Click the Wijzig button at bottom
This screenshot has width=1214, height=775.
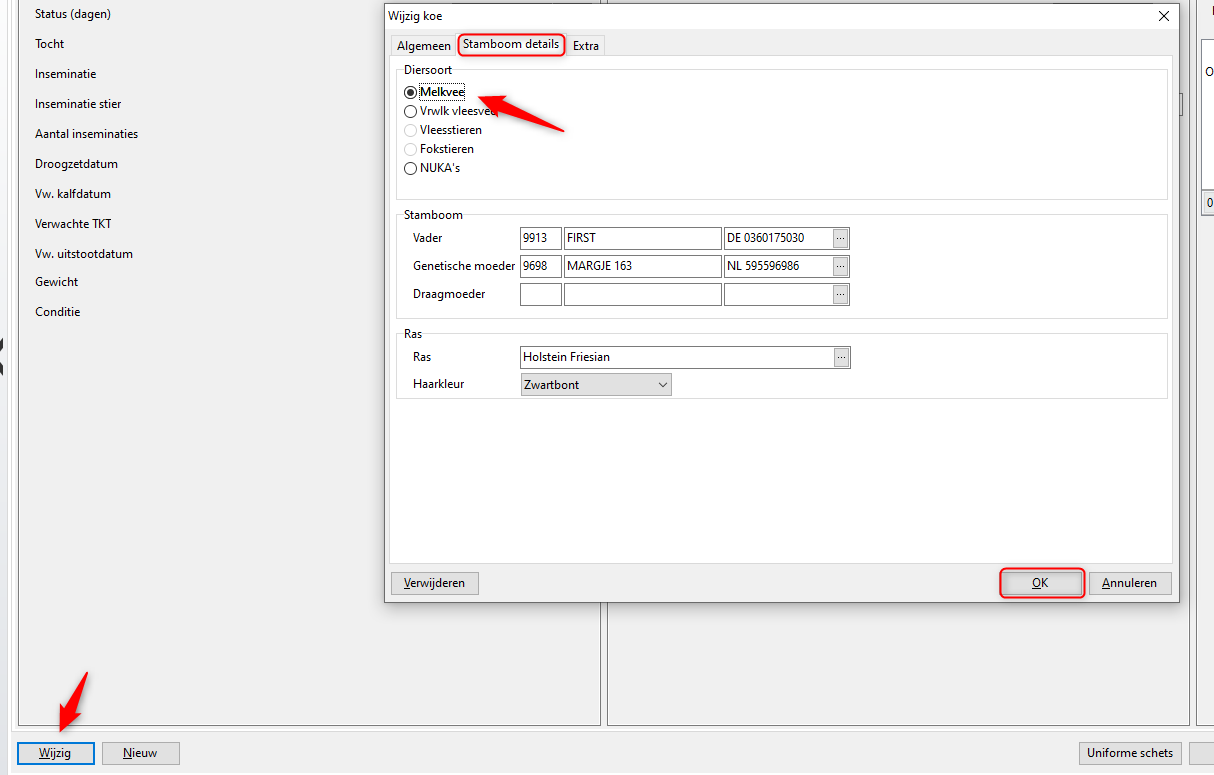pos(56,753)
